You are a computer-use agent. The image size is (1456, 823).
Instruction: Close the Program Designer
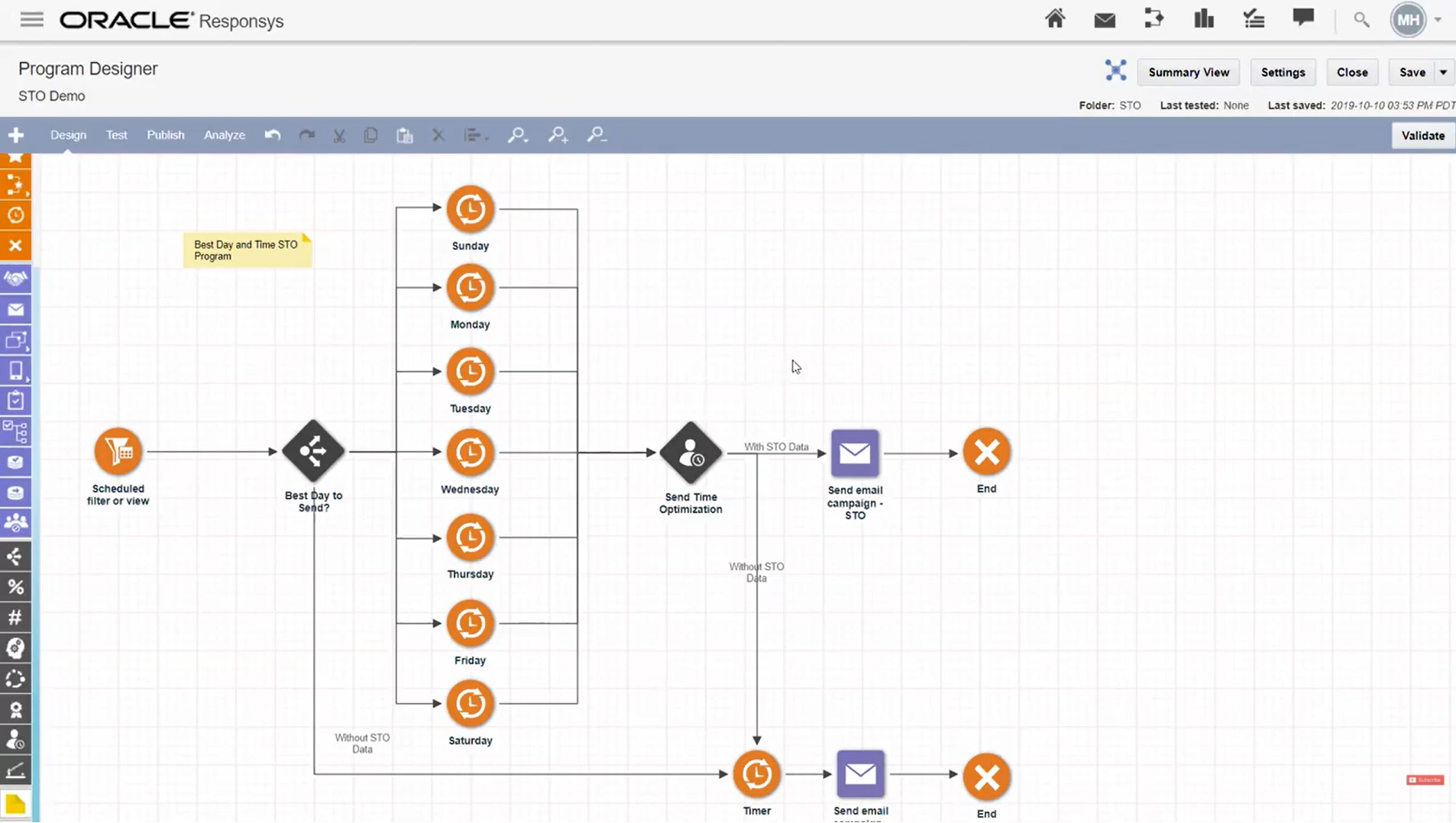[1352, 73]
